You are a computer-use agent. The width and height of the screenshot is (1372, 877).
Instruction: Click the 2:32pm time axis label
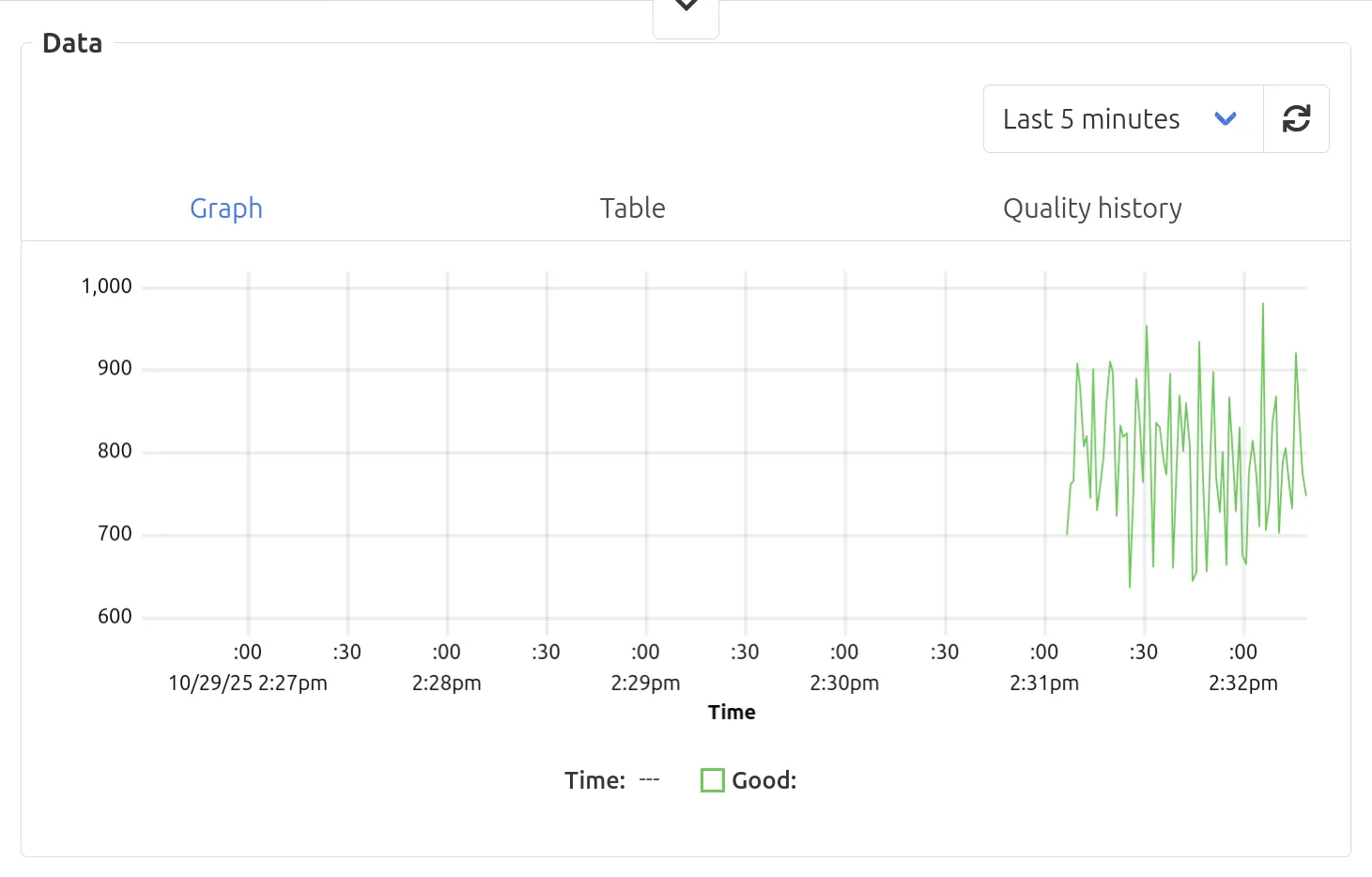1243,683
